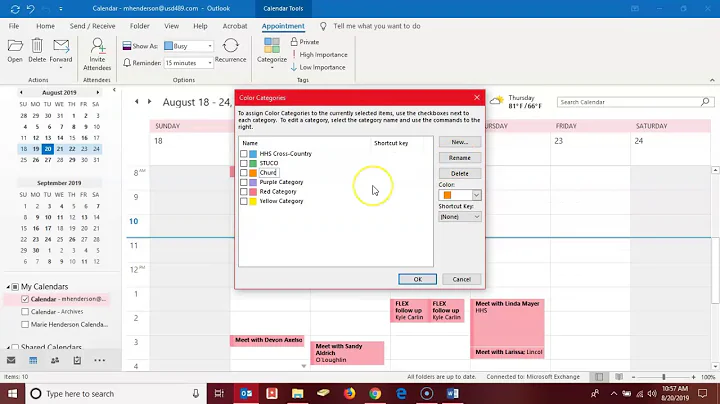This screenshot has width=720, height=404.
Task: Expand the Shared Calendars group
Action: pyautogui.click(x=8, y=347)
